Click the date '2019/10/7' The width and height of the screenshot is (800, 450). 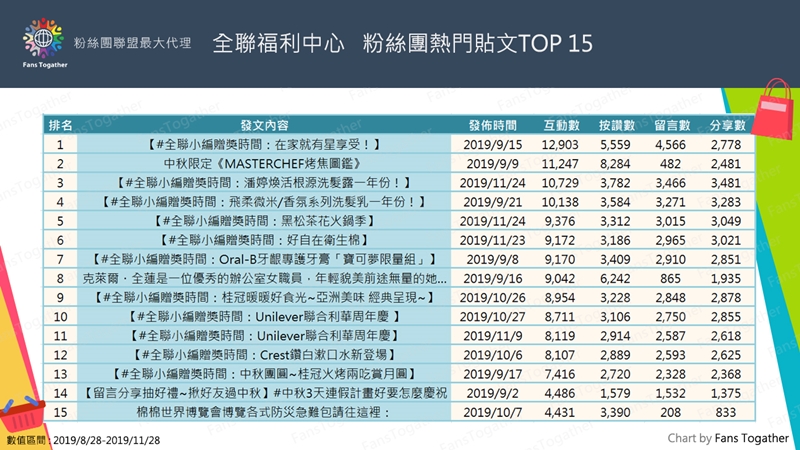492,412
